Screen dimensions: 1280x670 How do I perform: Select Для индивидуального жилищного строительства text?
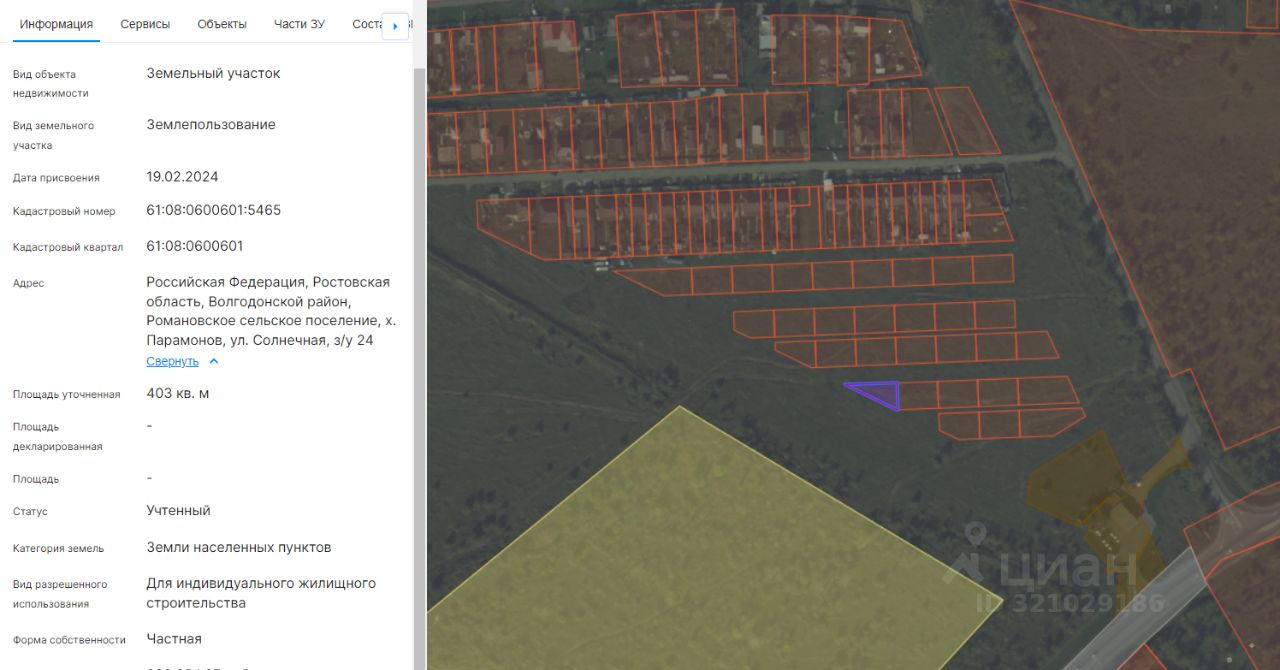tap(261, 593)
